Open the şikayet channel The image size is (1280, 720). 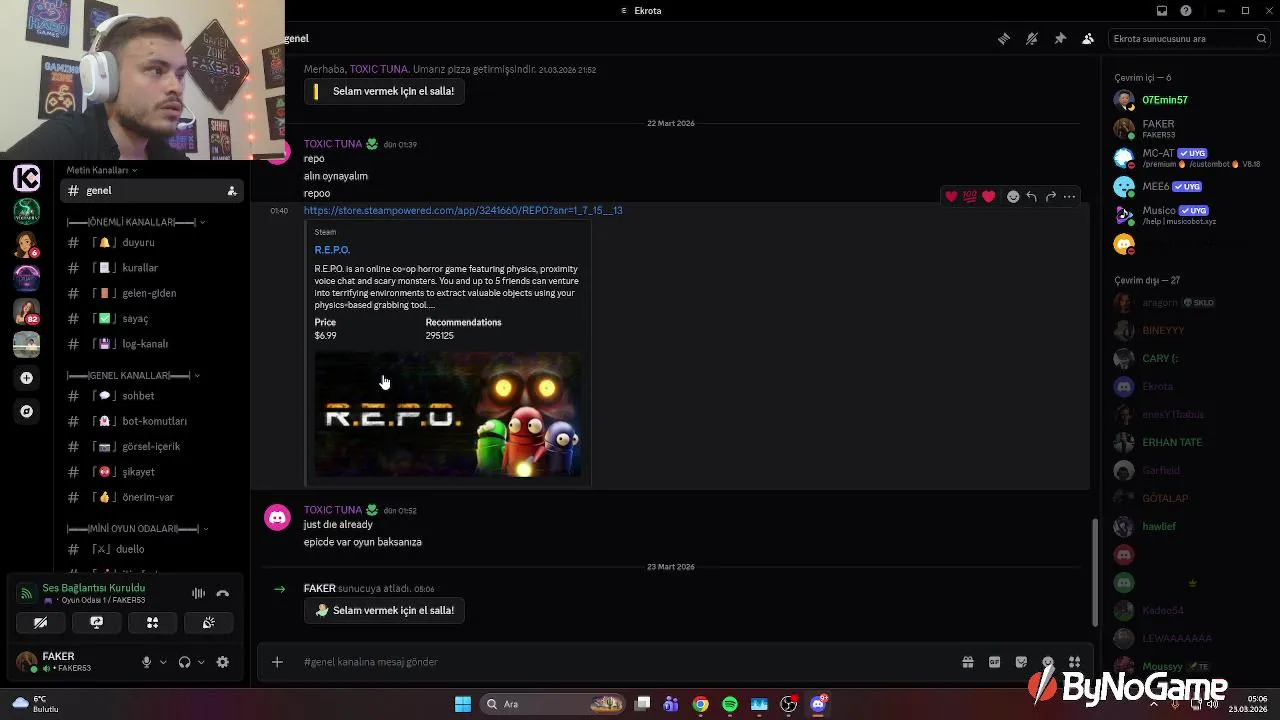point(152,472)
